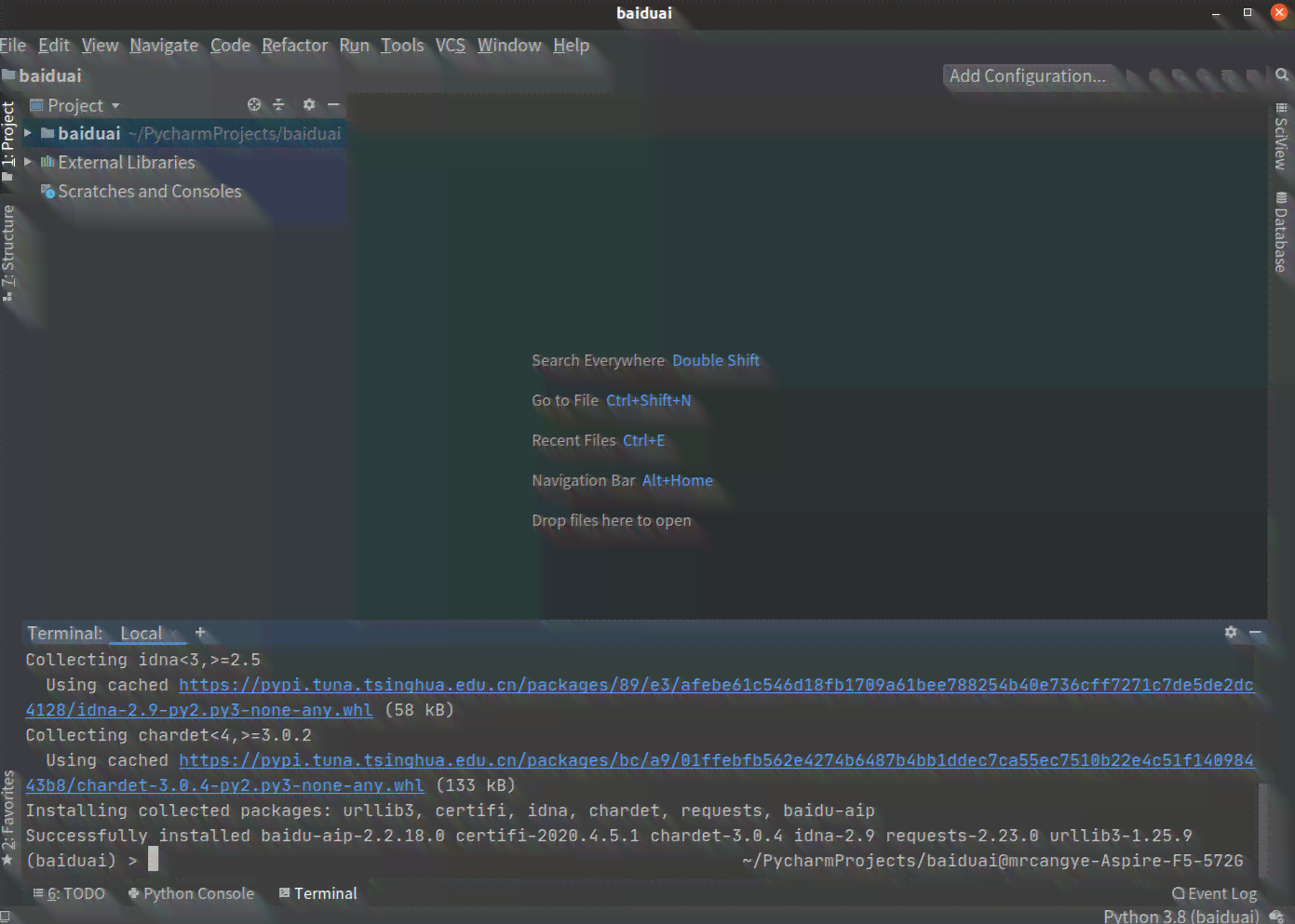Image resolution: width=1295 pixels, height=924 pixels.
Task: Click the locate/scroll-from-source target icon
Action: 254,105
